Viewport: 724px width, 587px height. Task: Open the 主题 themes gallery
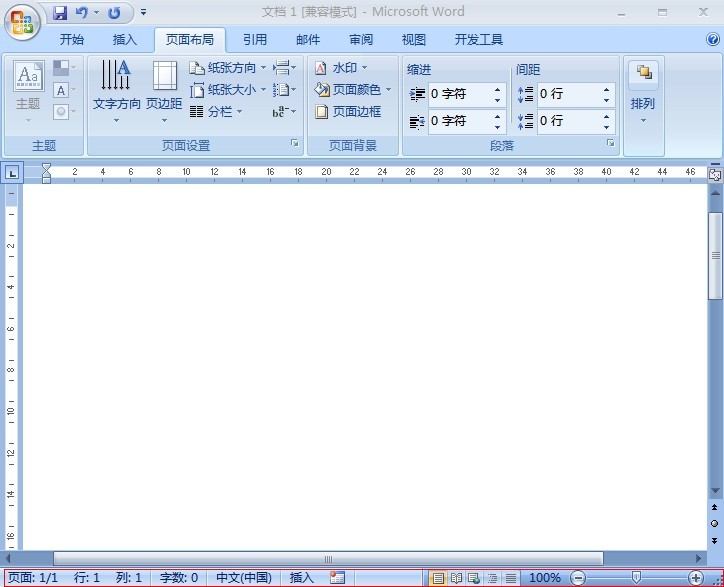point(28,92)
